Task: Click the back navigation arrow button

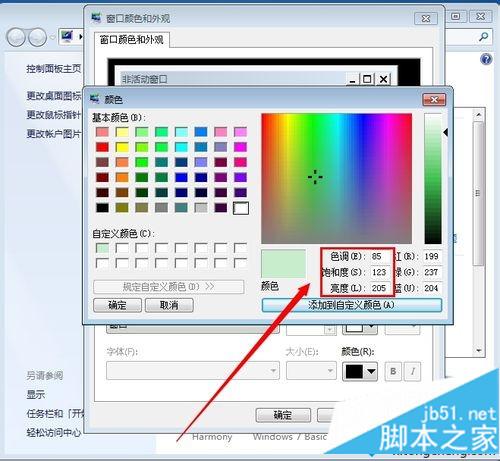Action: pyautogui.click(x=16, y=37)
